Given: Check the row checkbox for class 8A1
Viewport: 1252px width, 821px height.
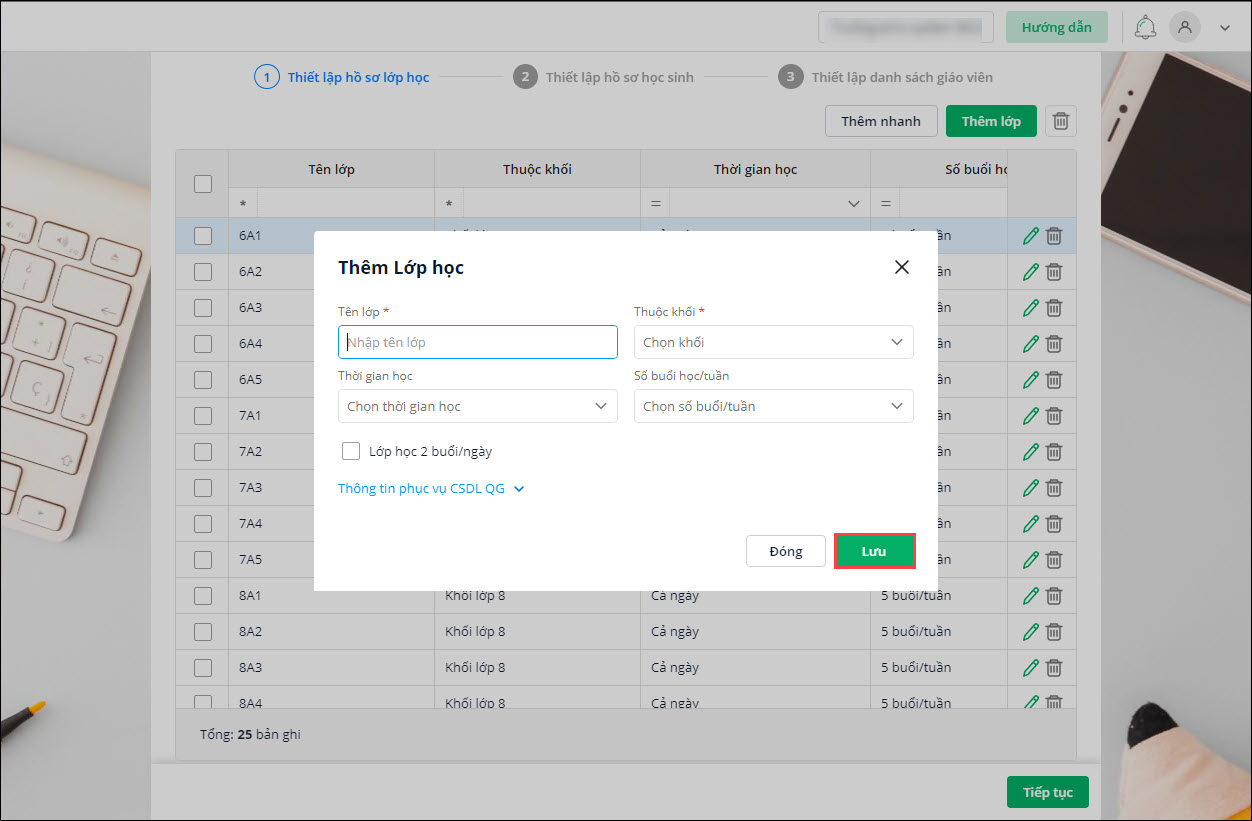Looking at the screenshot, I should tap(203, 596).
